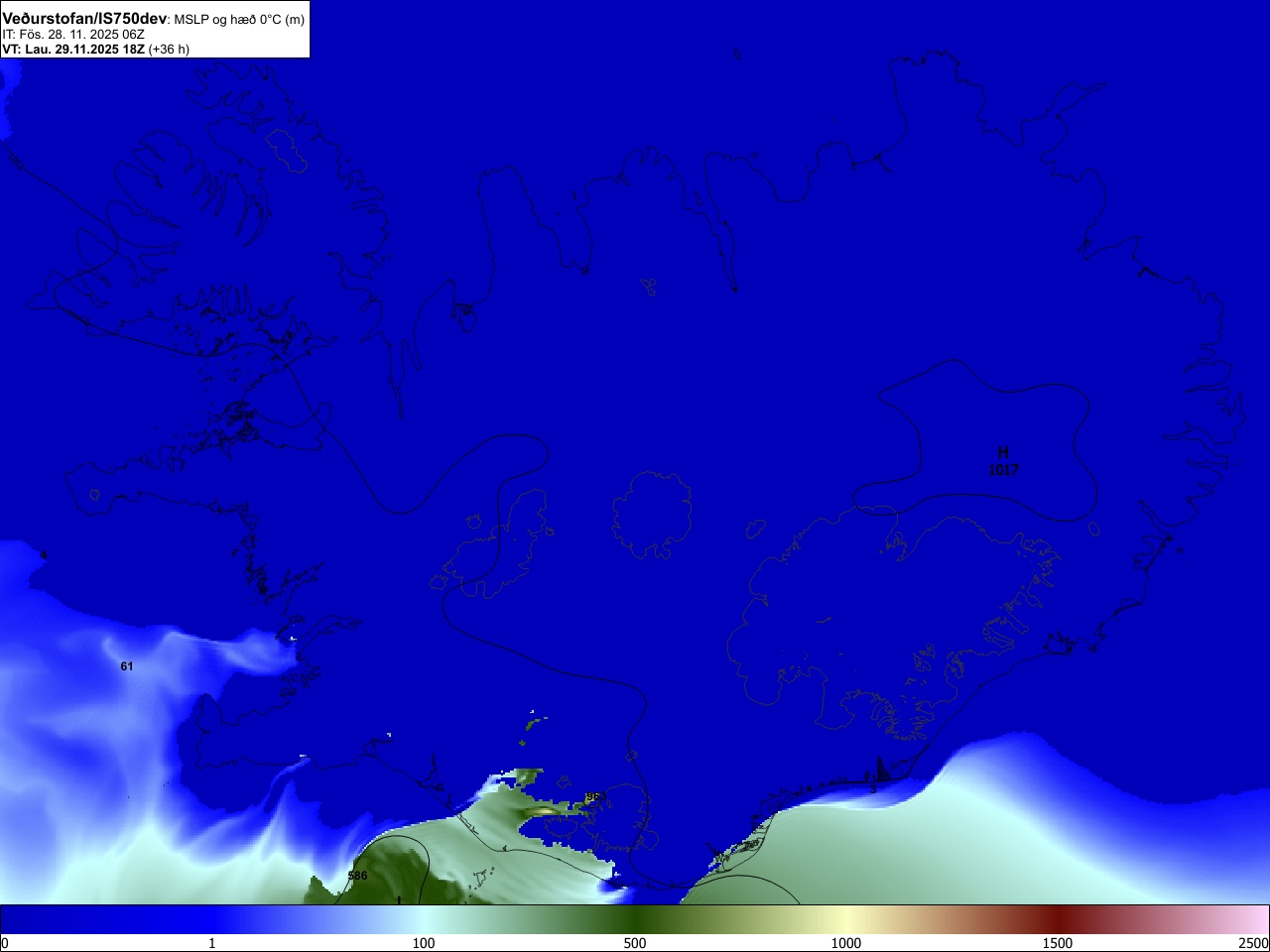
Task: Click the "61" height value on the map
Action: coord(127,666)
